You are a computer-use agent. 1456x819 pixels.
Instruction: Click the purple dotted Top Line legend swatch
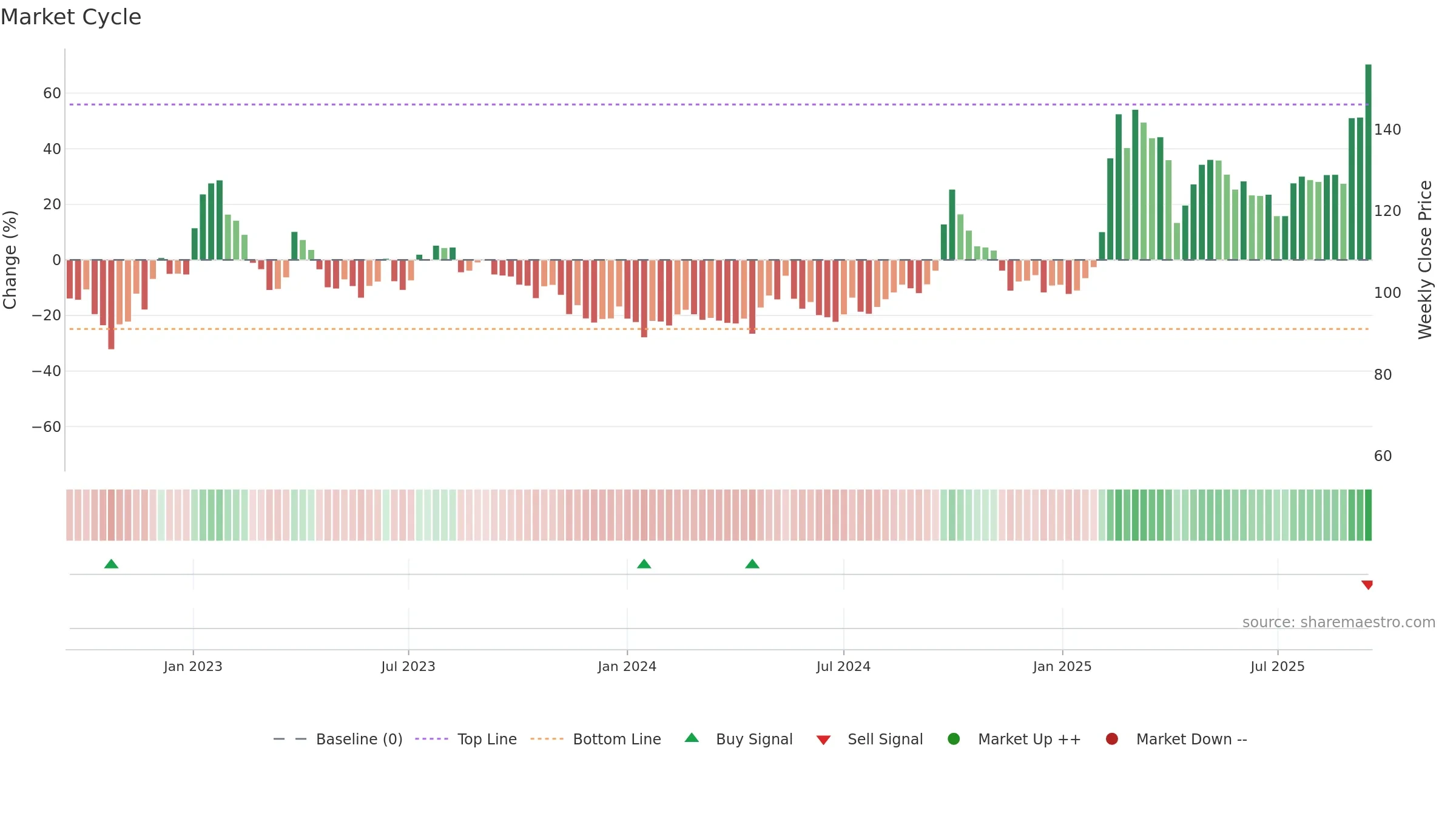431,739
